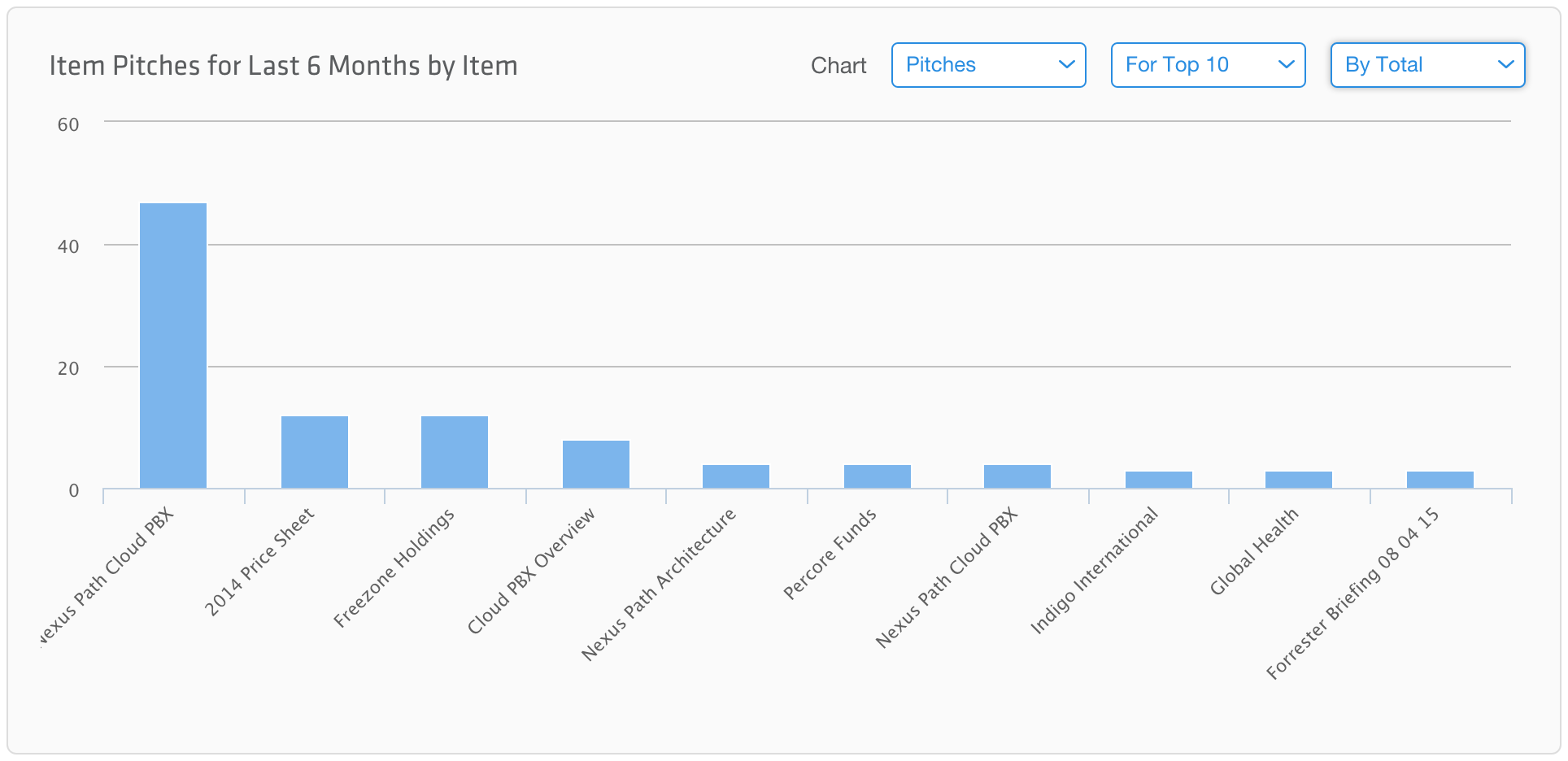This screenshot has height=761, width=1568.
Task: Click the Percore Funds axis label
Action: click(x=830, y=554)
